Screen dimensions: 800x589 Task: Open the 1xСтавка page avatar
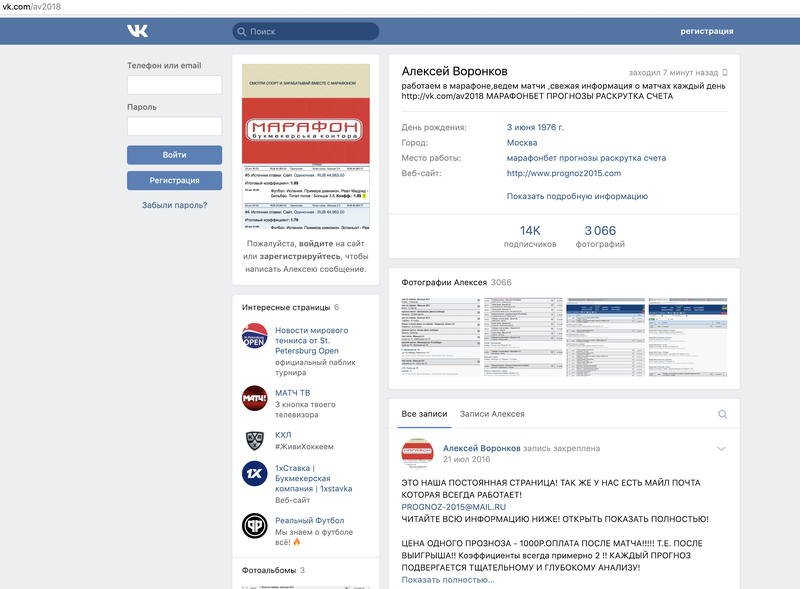coord(255,473)
